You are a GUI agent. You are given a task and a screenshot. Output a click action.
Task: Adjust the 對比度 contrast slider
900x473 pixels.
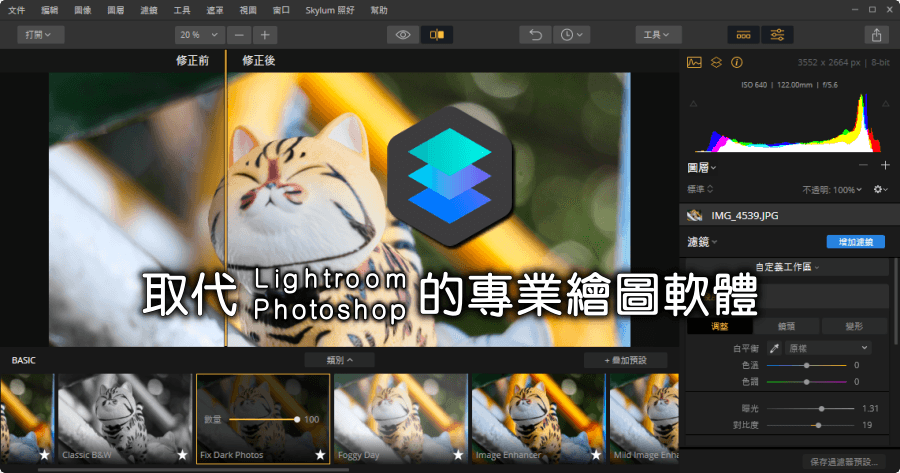810,425
